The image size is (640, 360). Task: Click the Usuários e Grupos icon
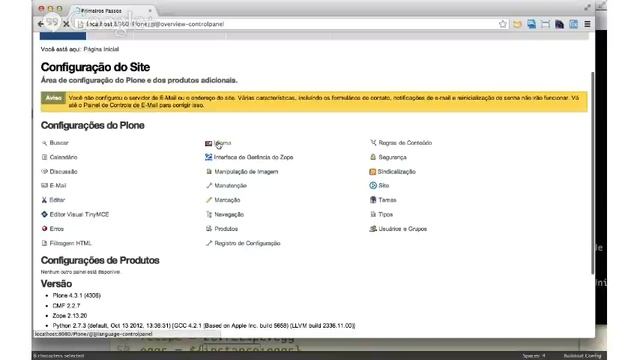[373, 229]
